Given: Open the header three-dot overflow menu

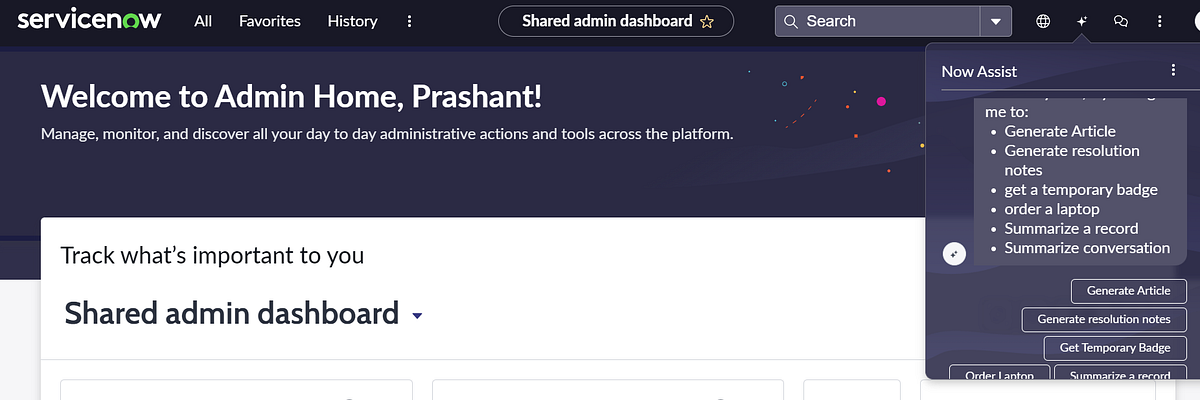Looking at the screenshot, I should pos(1160,21).
